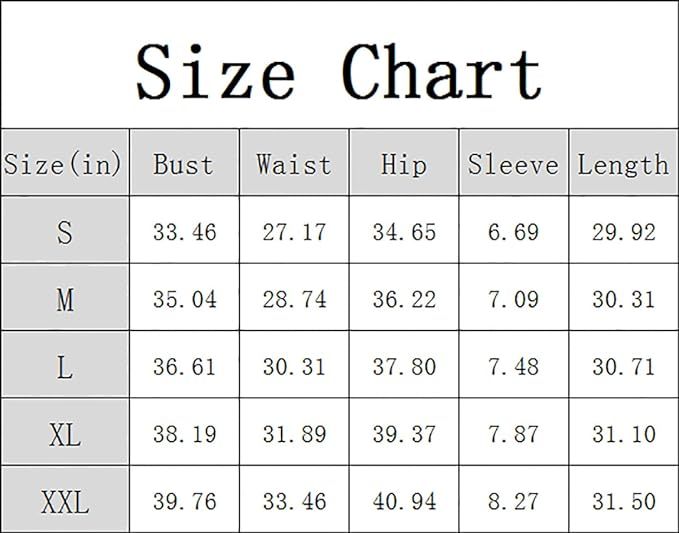Click waist value 28.74
Screen dimensions: 679x533
tap(294, 299)
